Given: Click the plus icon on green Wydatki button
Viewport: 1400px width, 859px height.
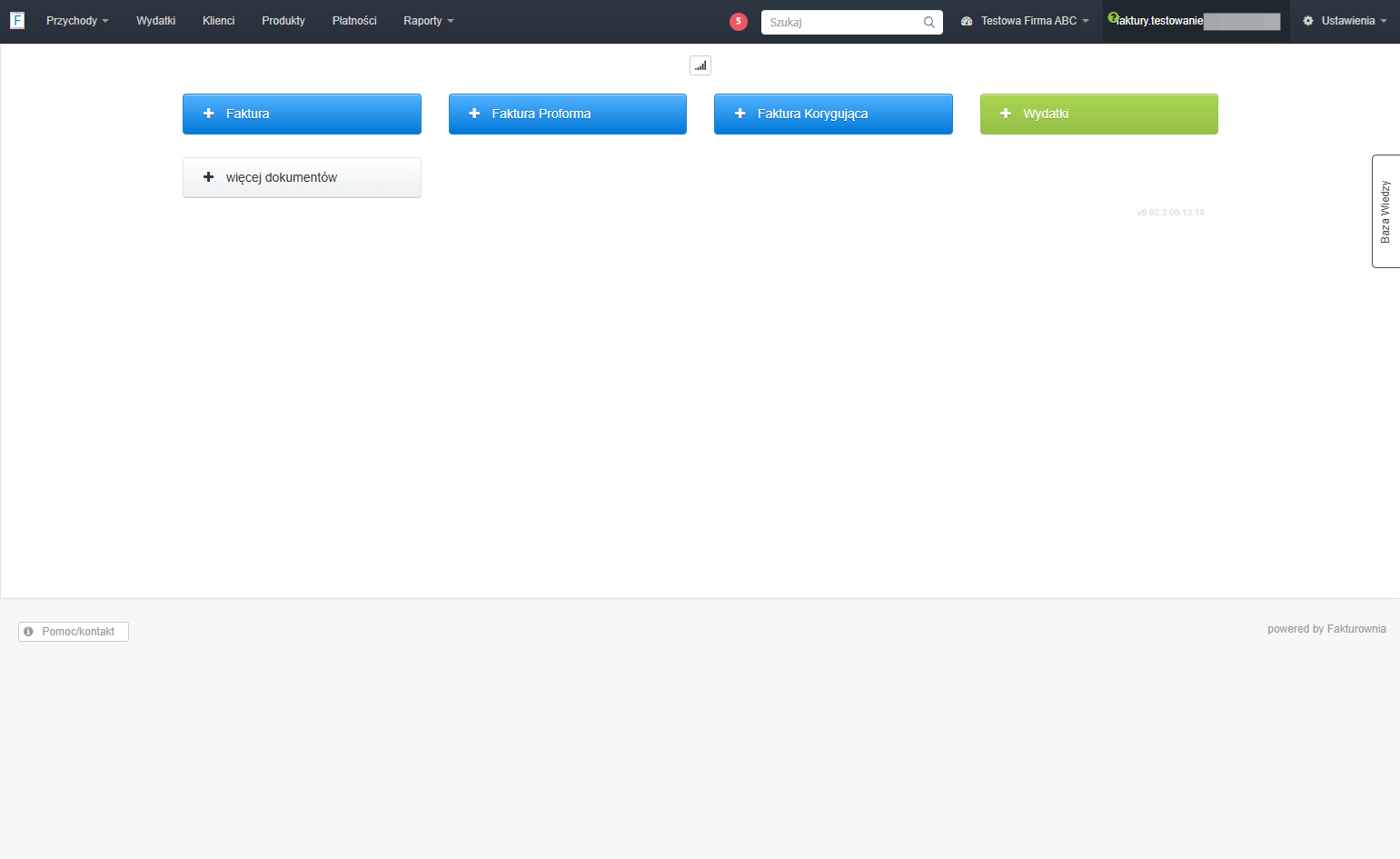Looking at the screenshot, I should click(x=1006, y=114).
